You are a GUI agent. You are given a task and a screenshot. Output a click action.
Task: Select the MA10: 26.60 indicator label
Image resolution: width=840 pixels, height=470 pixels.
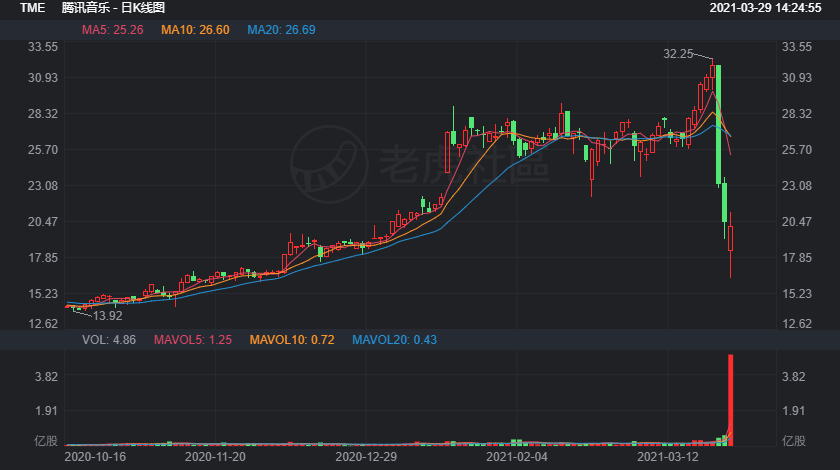195,30
